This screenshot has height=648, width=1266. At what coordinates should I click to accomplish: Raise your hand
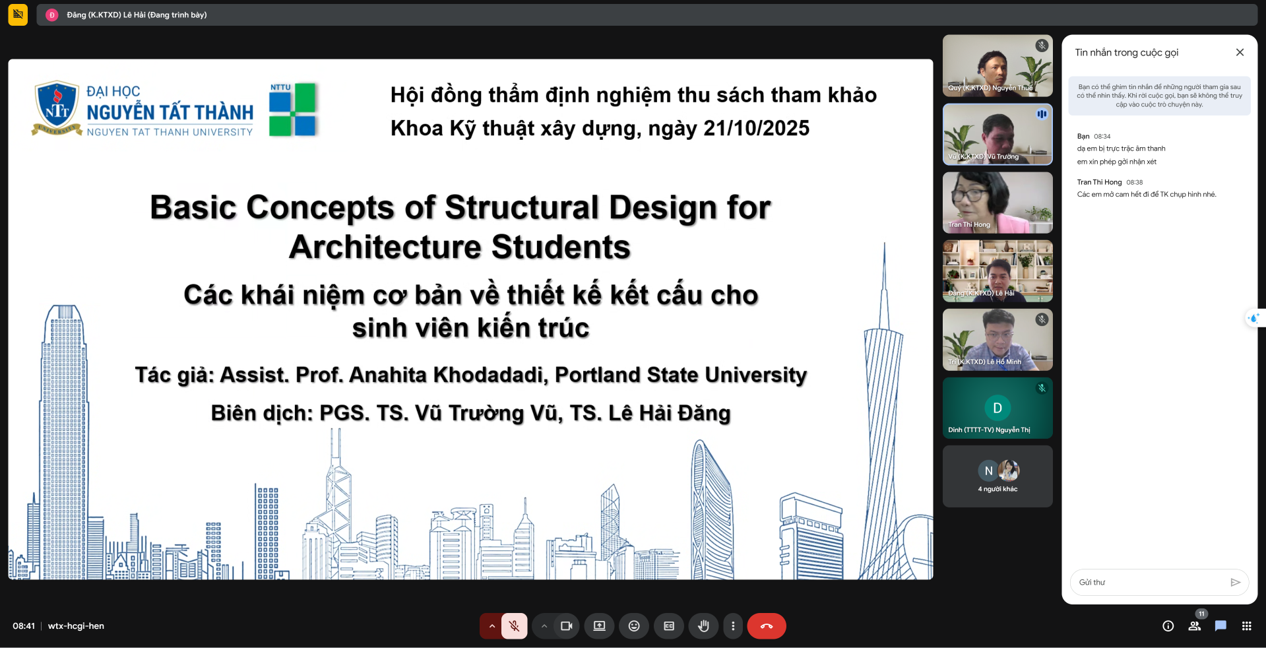(x=703, y=626)
